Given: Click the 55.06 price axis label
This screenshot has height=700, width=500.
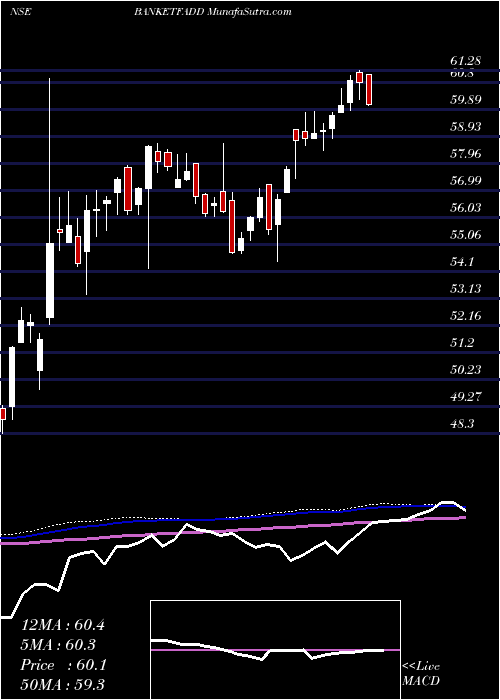Looking at the screenshot, I should pyautogui.click(x=466, y=234).
